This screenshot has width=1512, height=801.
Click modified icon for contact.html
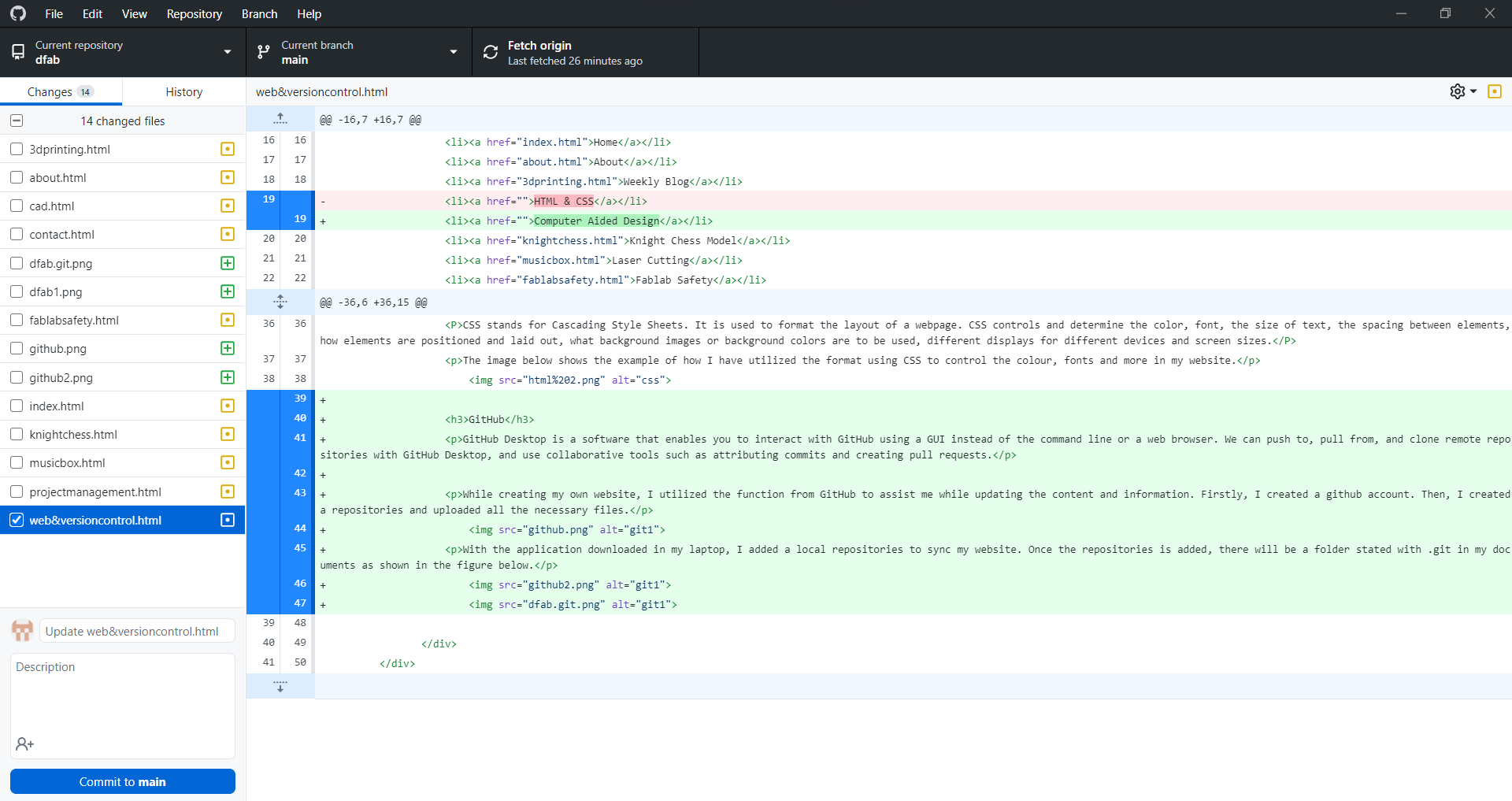point(228,234)
